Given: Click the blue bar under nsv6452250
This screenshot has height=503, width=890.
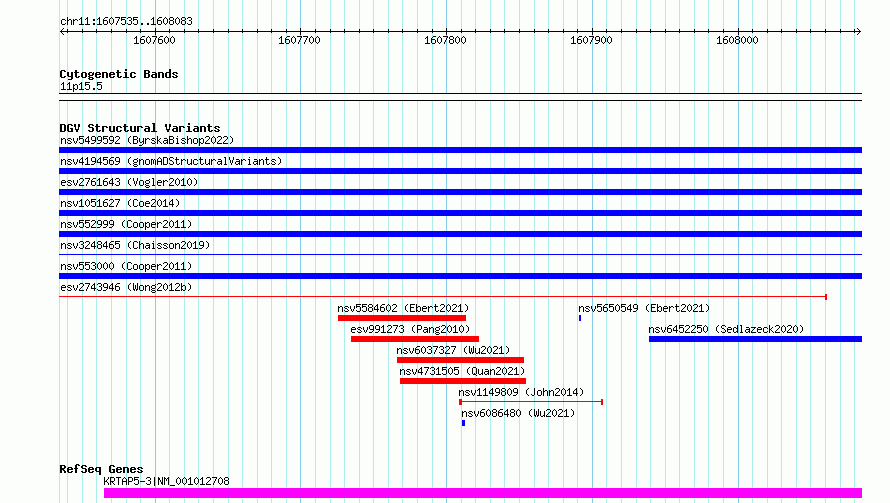Looking at the screenshot, I should 755,339.
